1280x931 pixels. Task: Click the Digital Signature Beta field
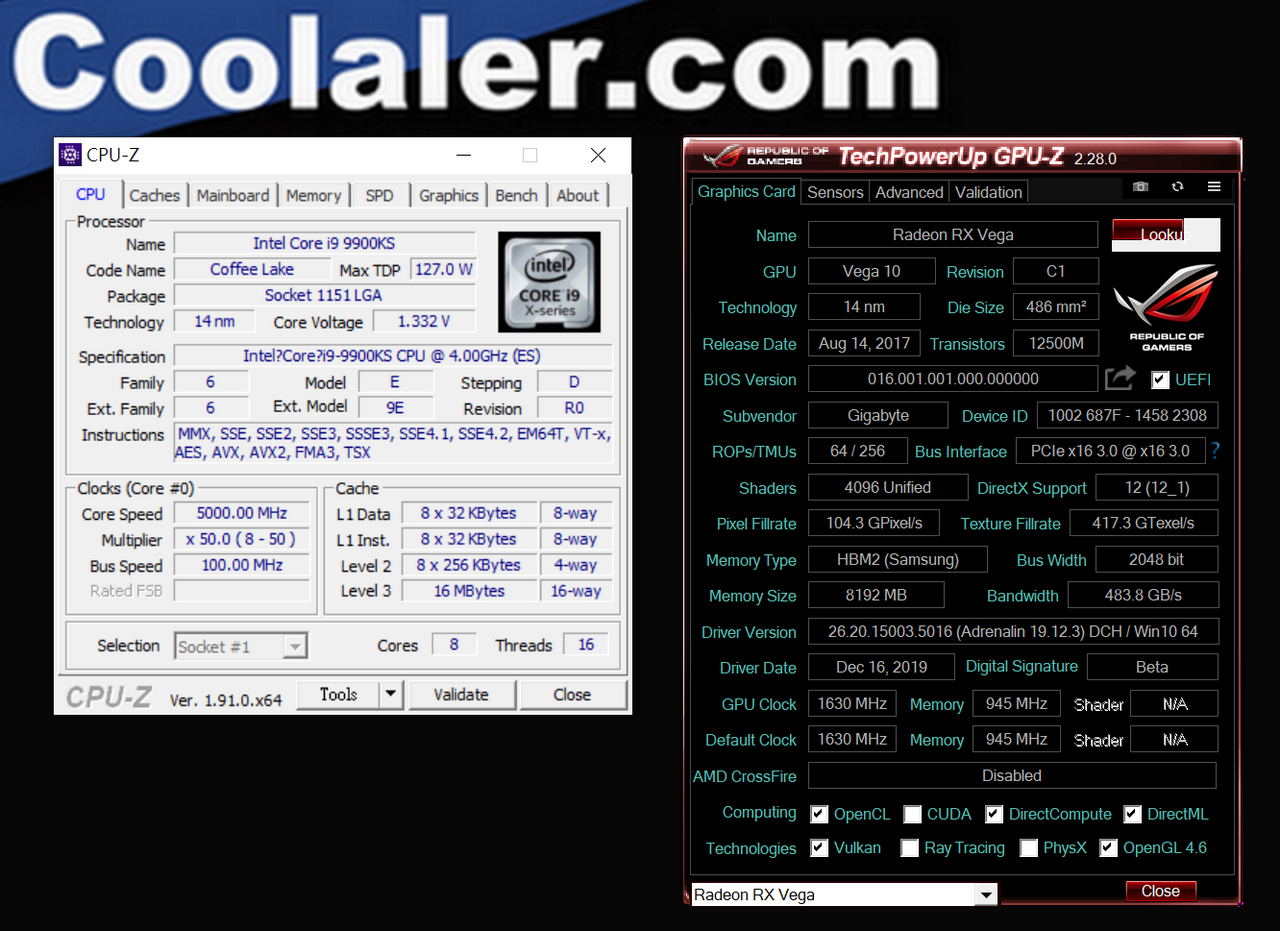1152,667
